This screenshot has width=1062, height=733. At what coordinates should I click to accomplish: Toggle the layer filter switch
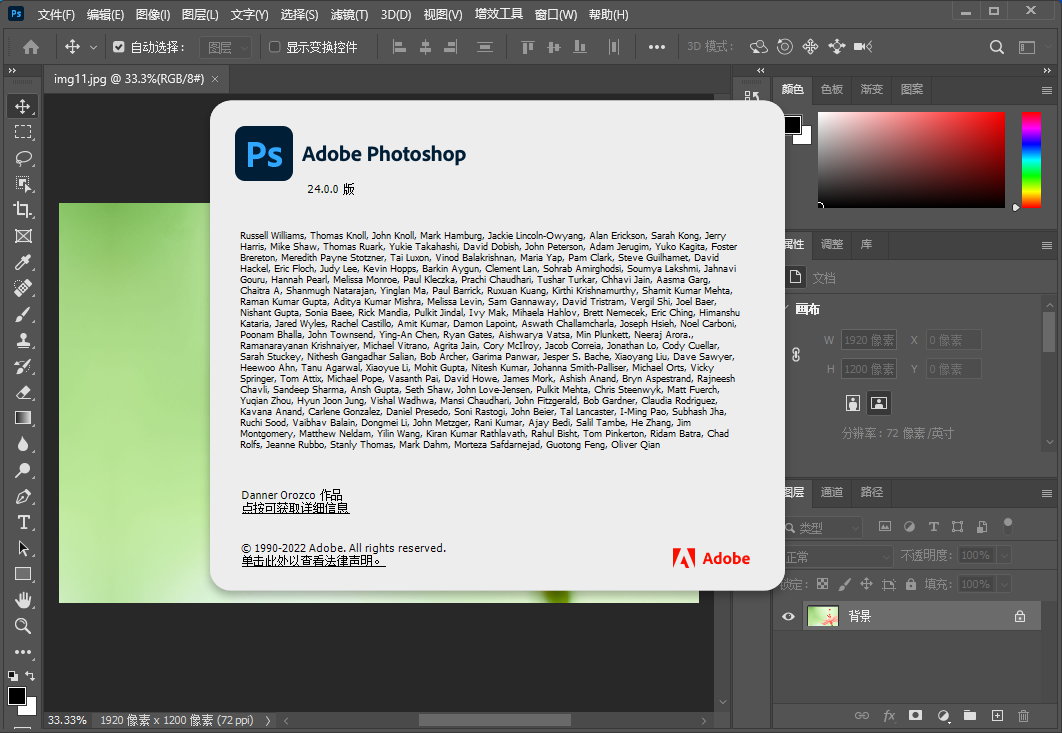pyautogui.click(x=1008, y=525)
